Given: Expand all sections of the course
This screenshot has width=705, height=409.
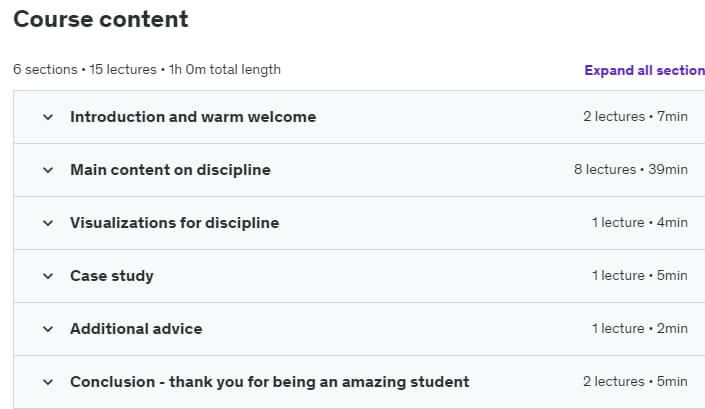Looking at the screenshot, I should (x=644, y=71).
